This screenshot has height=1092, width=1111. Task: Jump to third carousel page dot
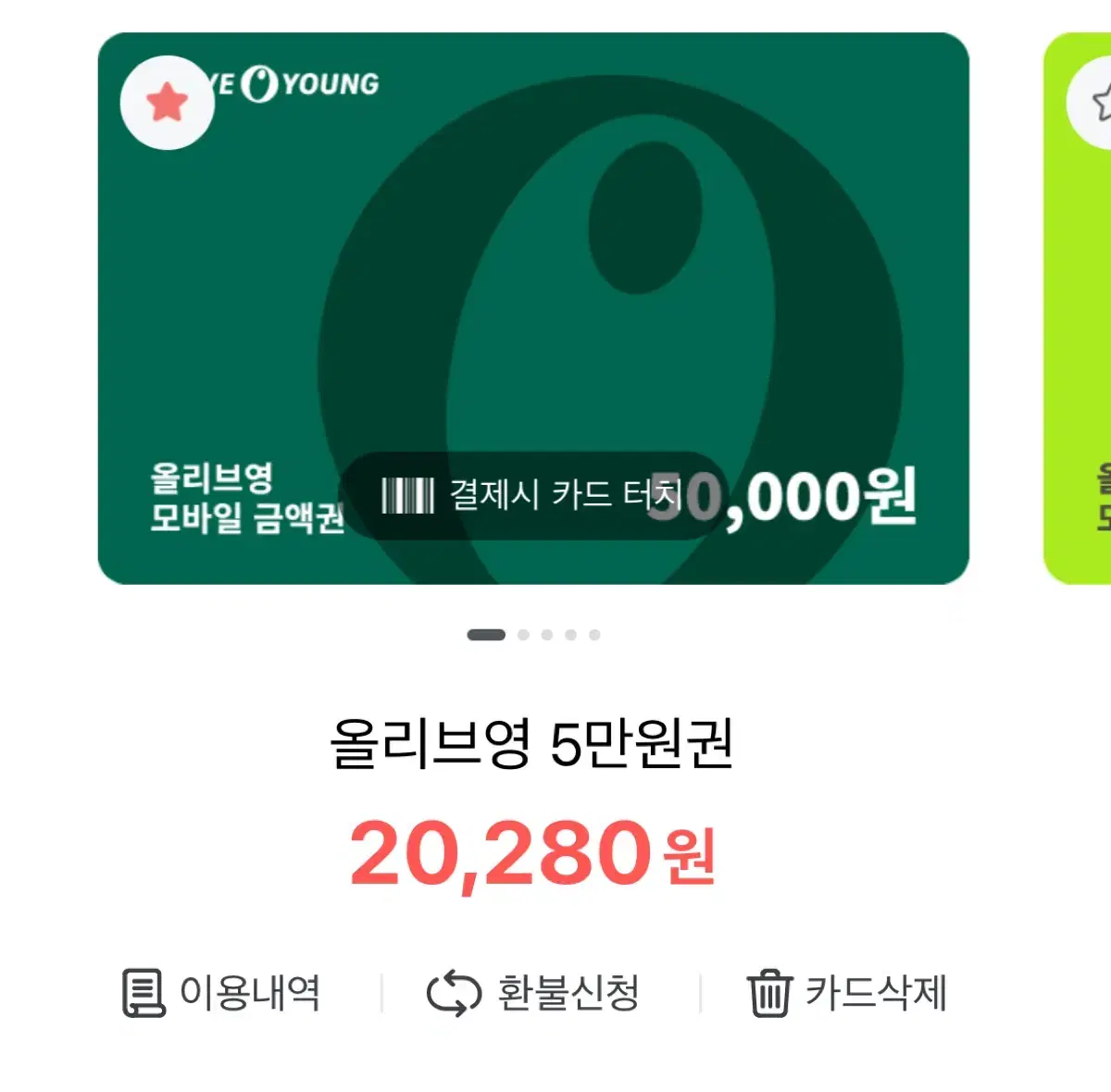547,635
